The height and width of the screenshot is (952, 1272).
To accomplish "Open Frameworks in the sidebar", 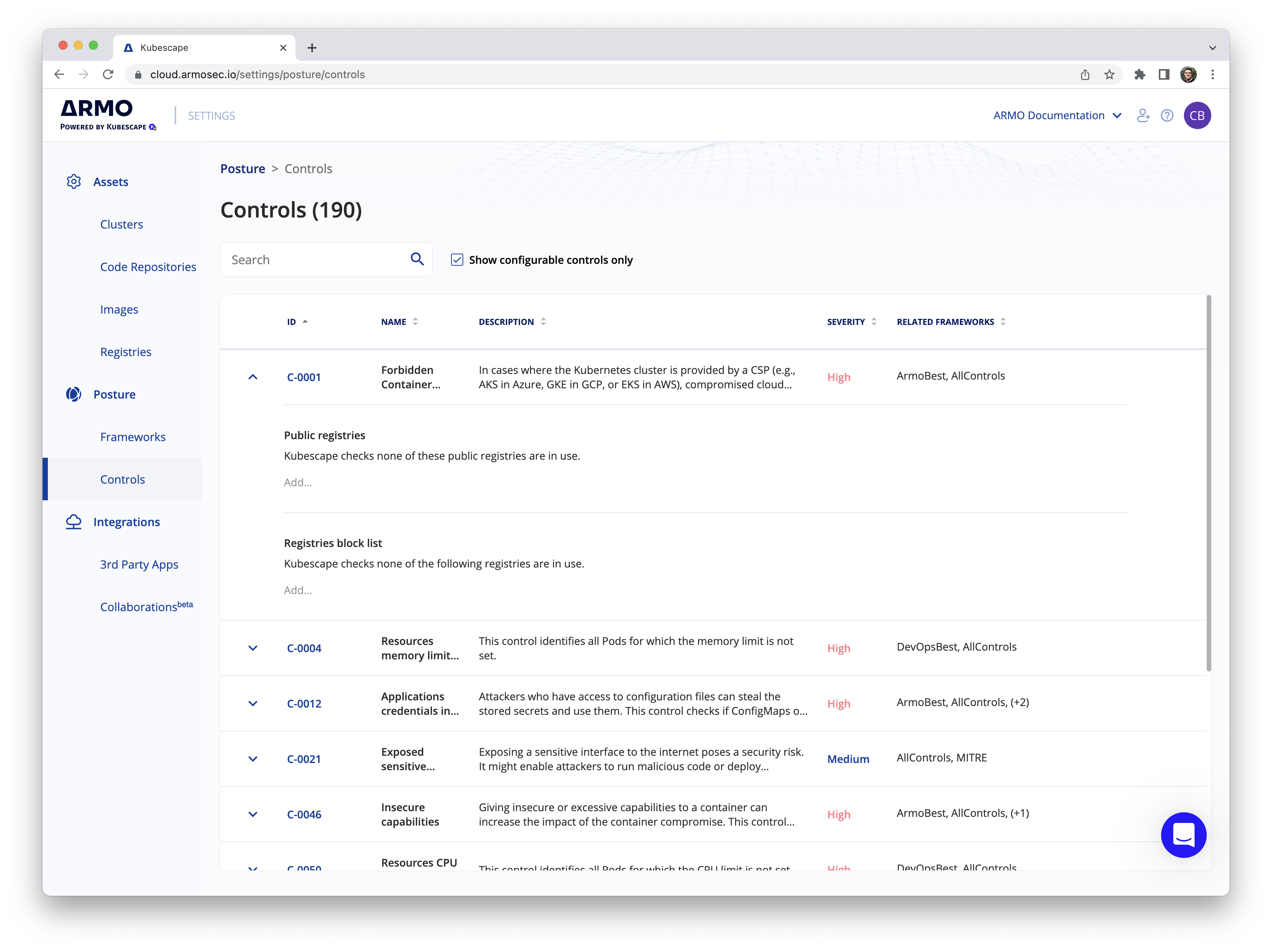I will tap(133, 437).
